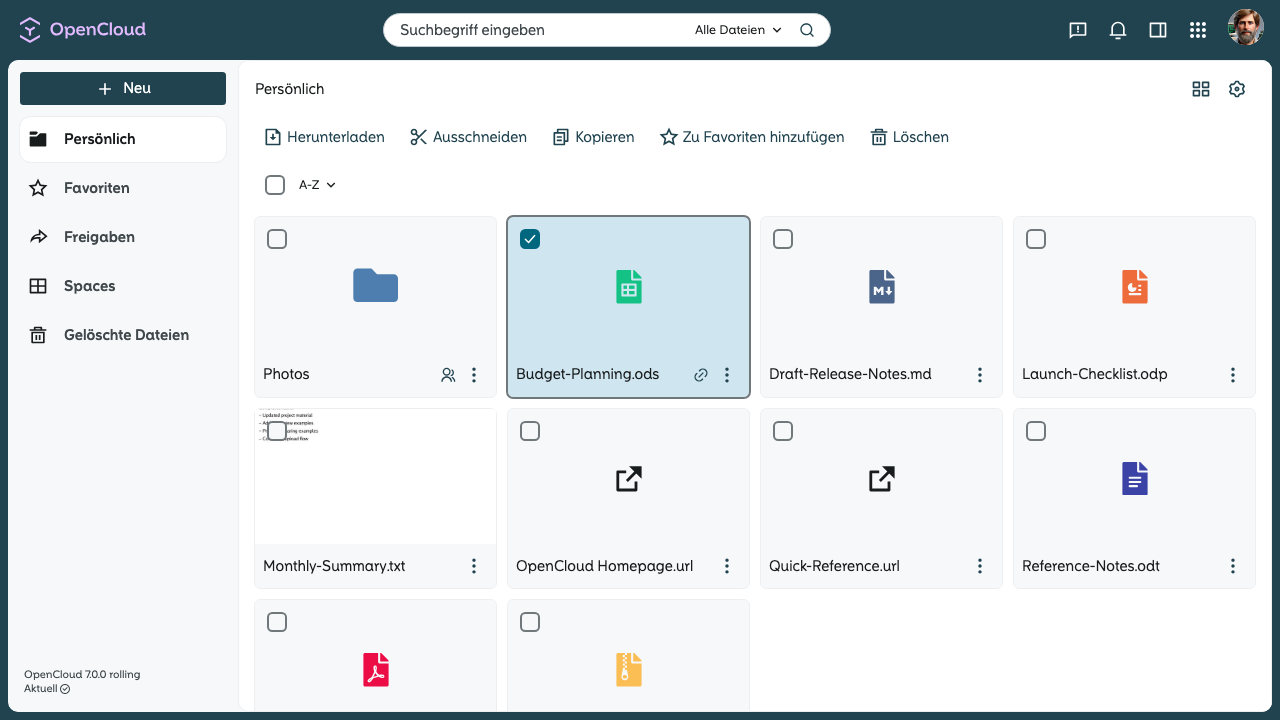This screenshot has width=1280, height=720.
Task: Open the notifications bell icon
Action: (1118, 30)
